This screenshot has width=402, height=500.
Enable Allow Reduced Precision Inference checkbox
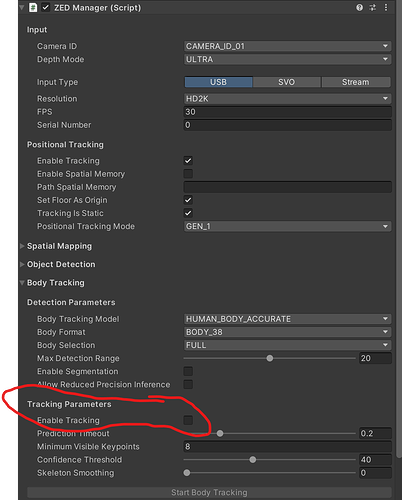pos(188,384)
